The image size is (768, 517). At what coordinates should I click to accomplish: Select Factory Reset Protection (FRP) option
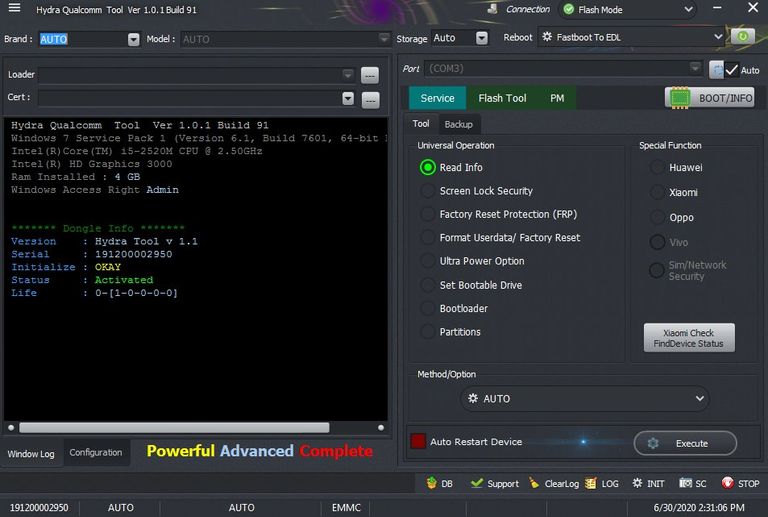tap(428, 214)
